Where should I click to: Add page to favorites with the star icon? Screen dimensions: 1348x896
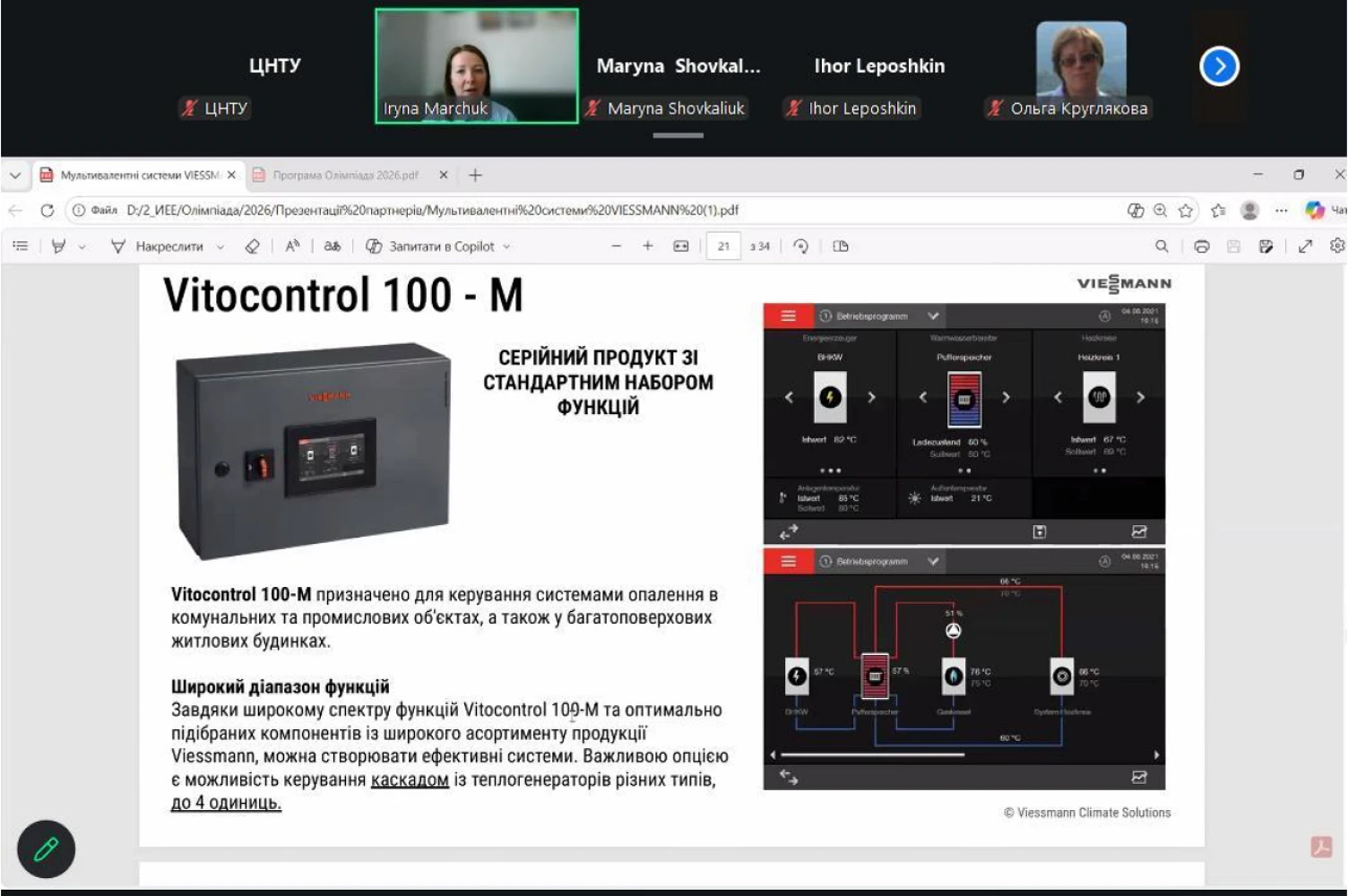[1186, 211]
